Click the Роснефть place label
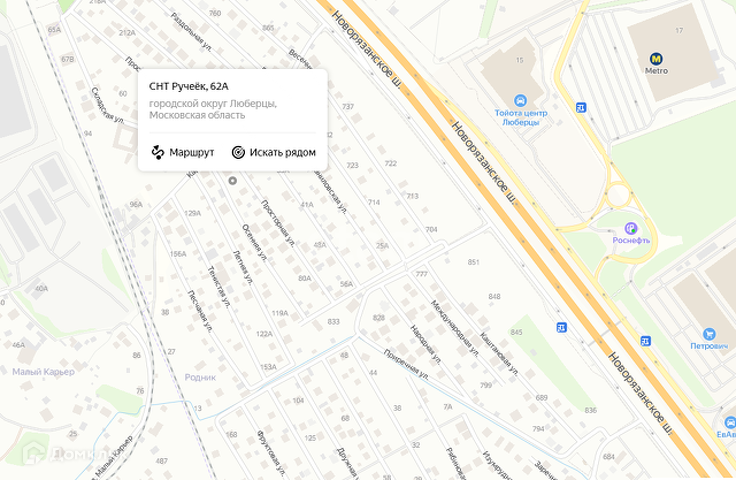The width and height of the screenshot is (736, 480). click(631, 240)
